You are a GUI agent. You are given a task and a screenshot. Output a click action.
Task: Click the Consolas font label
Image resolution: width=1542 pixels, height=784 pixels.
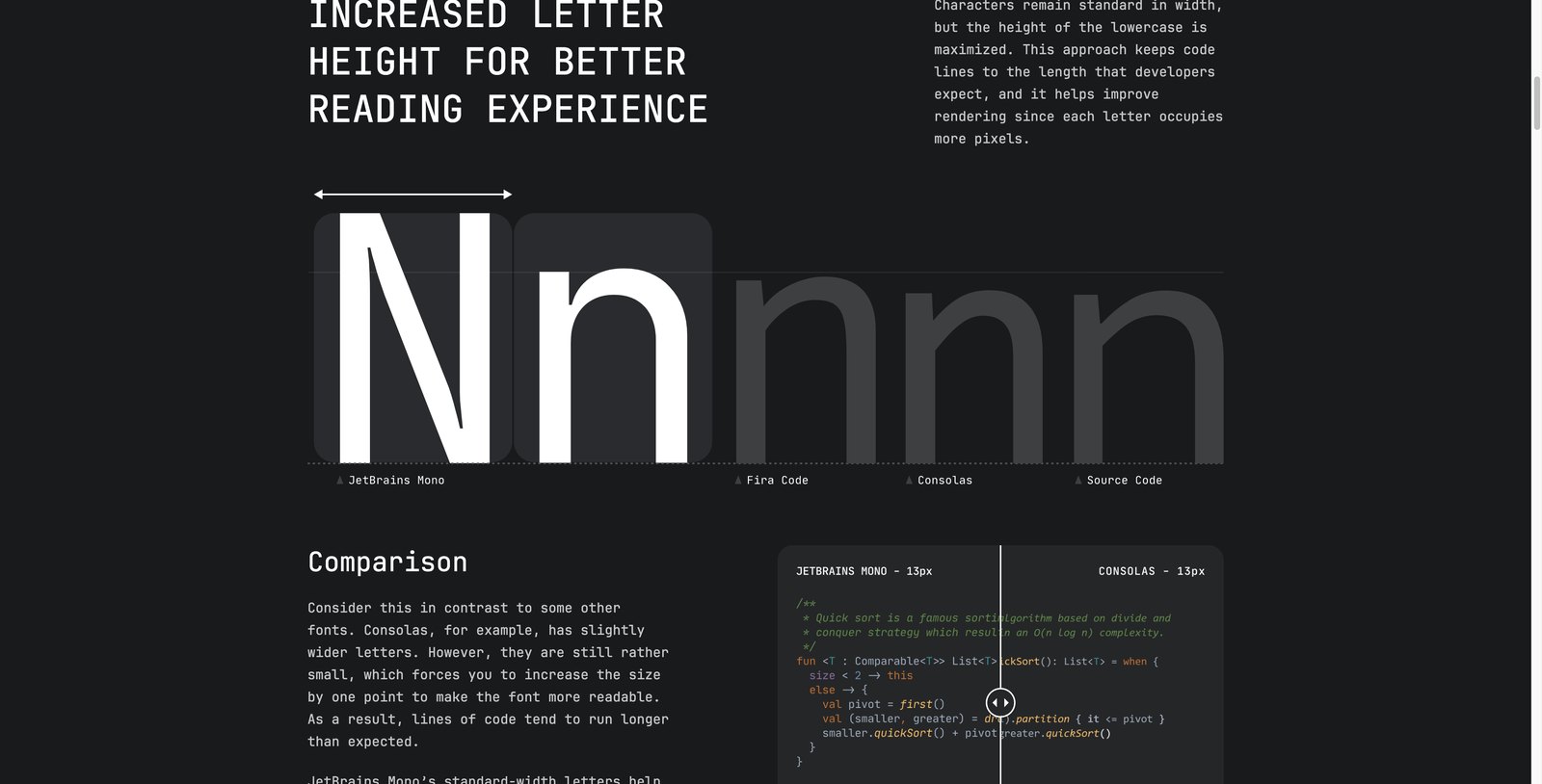click(x=944, y=480)
